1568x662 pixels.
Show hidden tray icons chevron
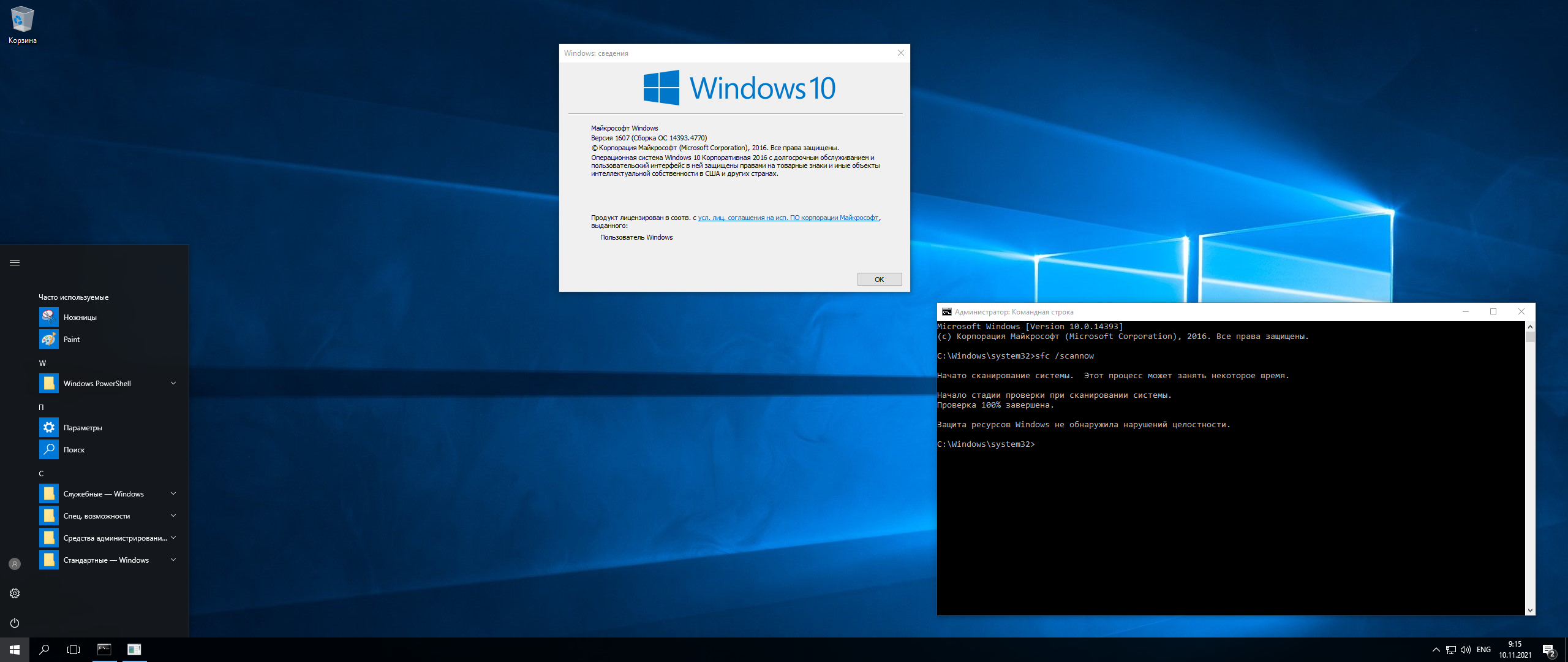pyautogui.click(x=1436, y=650)
